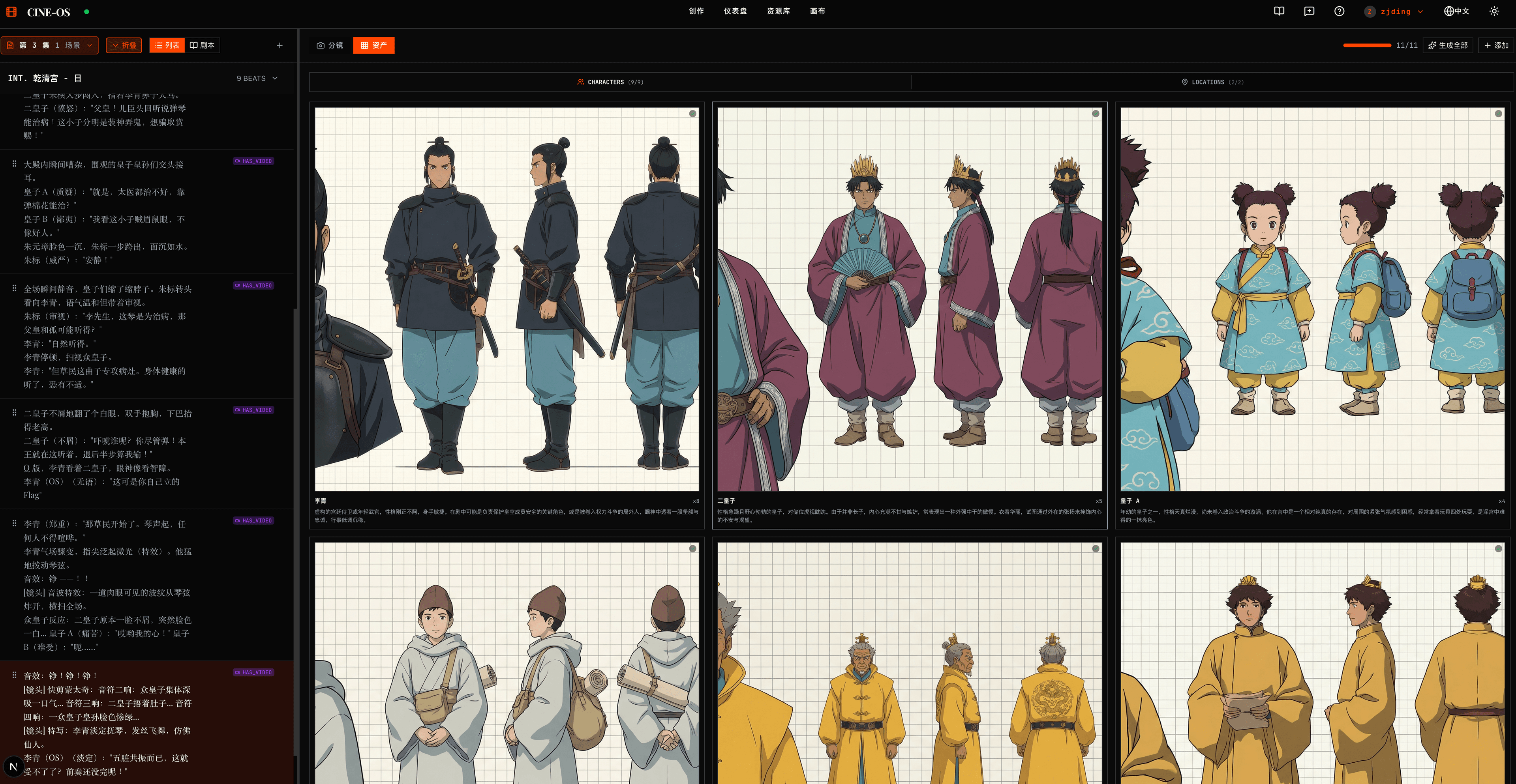Click the CINE-OS logo icon
The image size is (1516, 784).
tap(11, 12)
